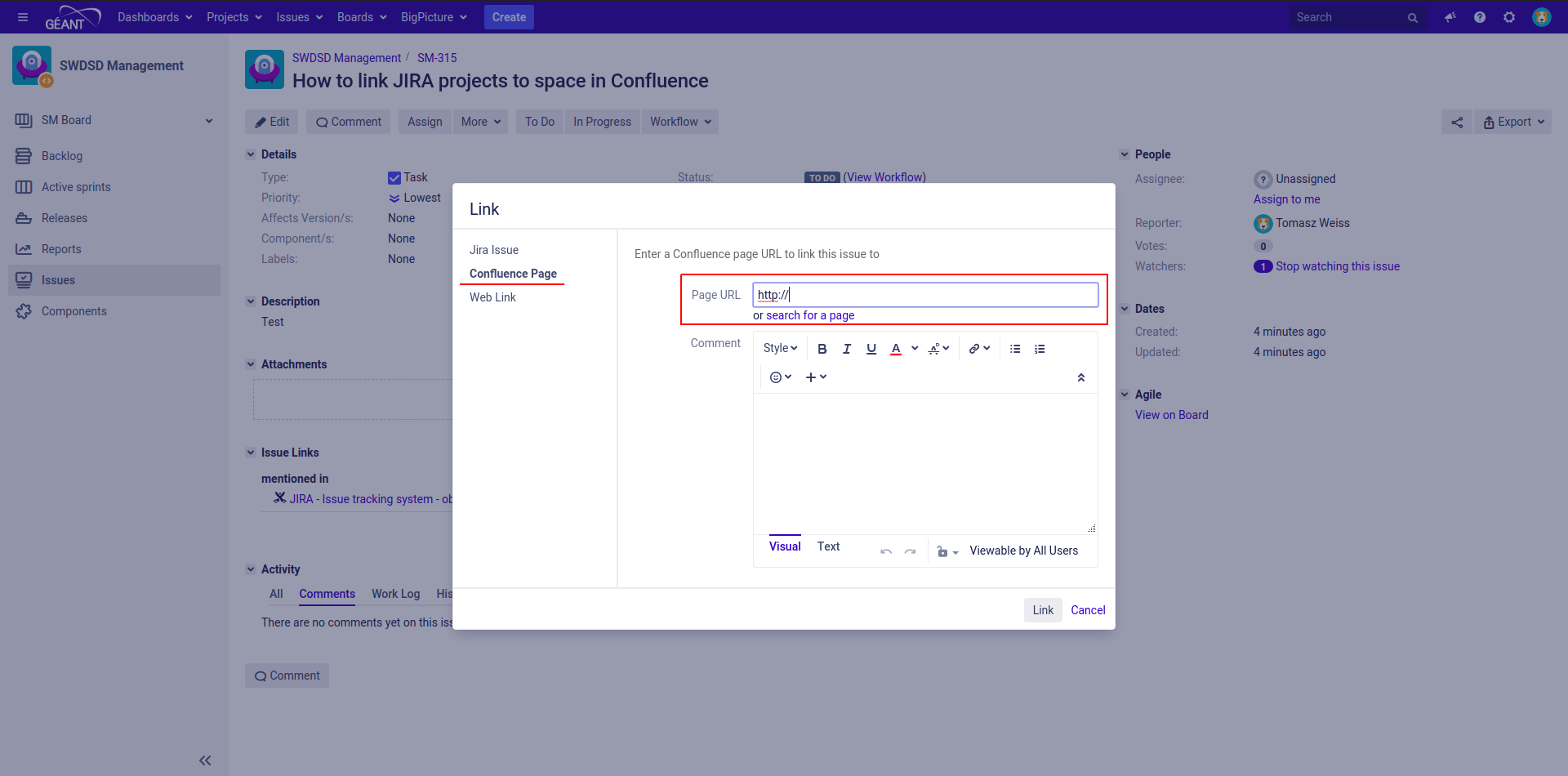Click the GEANT logo
This screenshot has width=1568, height=776.
point(73,17)
